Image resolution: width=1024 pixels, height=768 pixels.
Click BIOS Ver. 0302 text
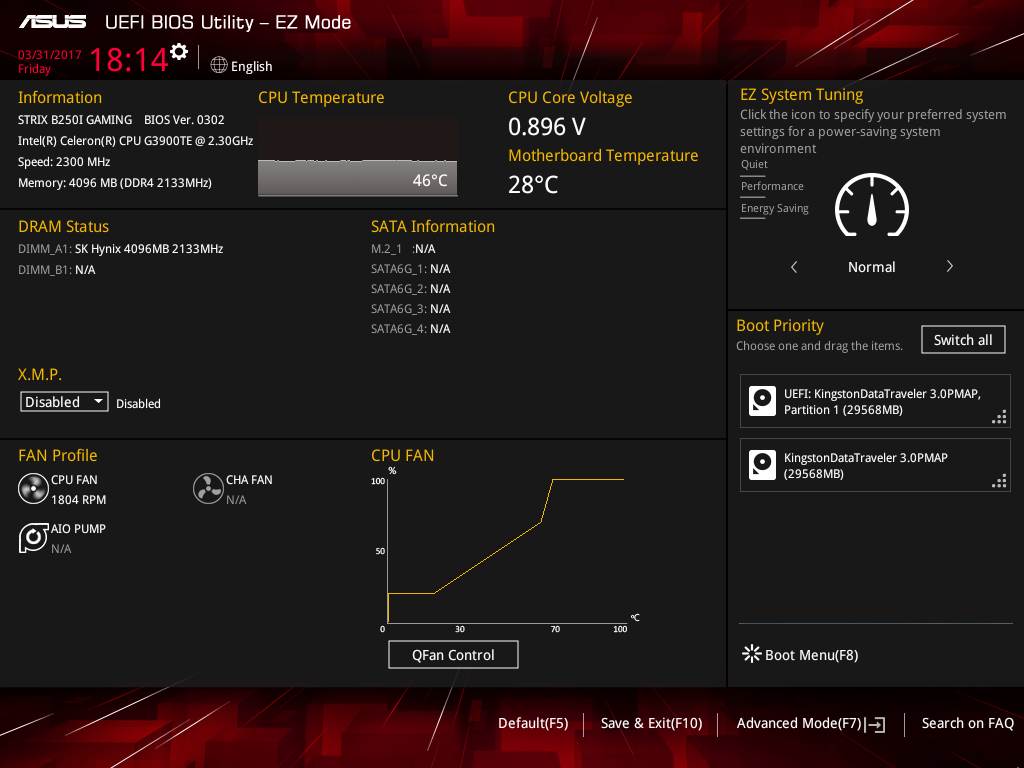[x=184, y=120]
